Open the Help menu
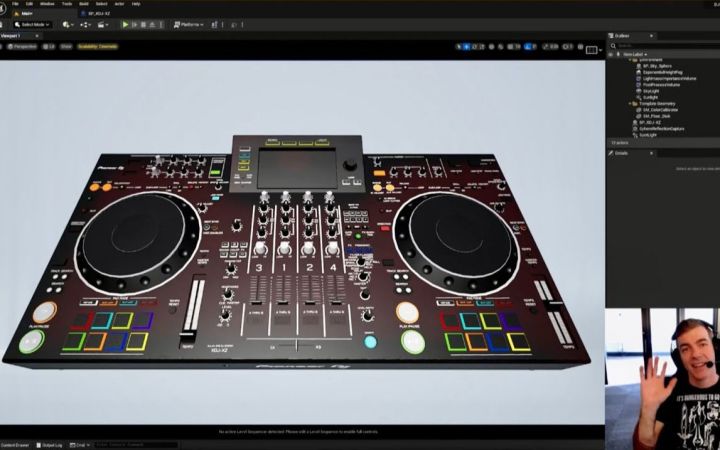The height and width of the screenshot is (450, 720). (x=136, y=4)
